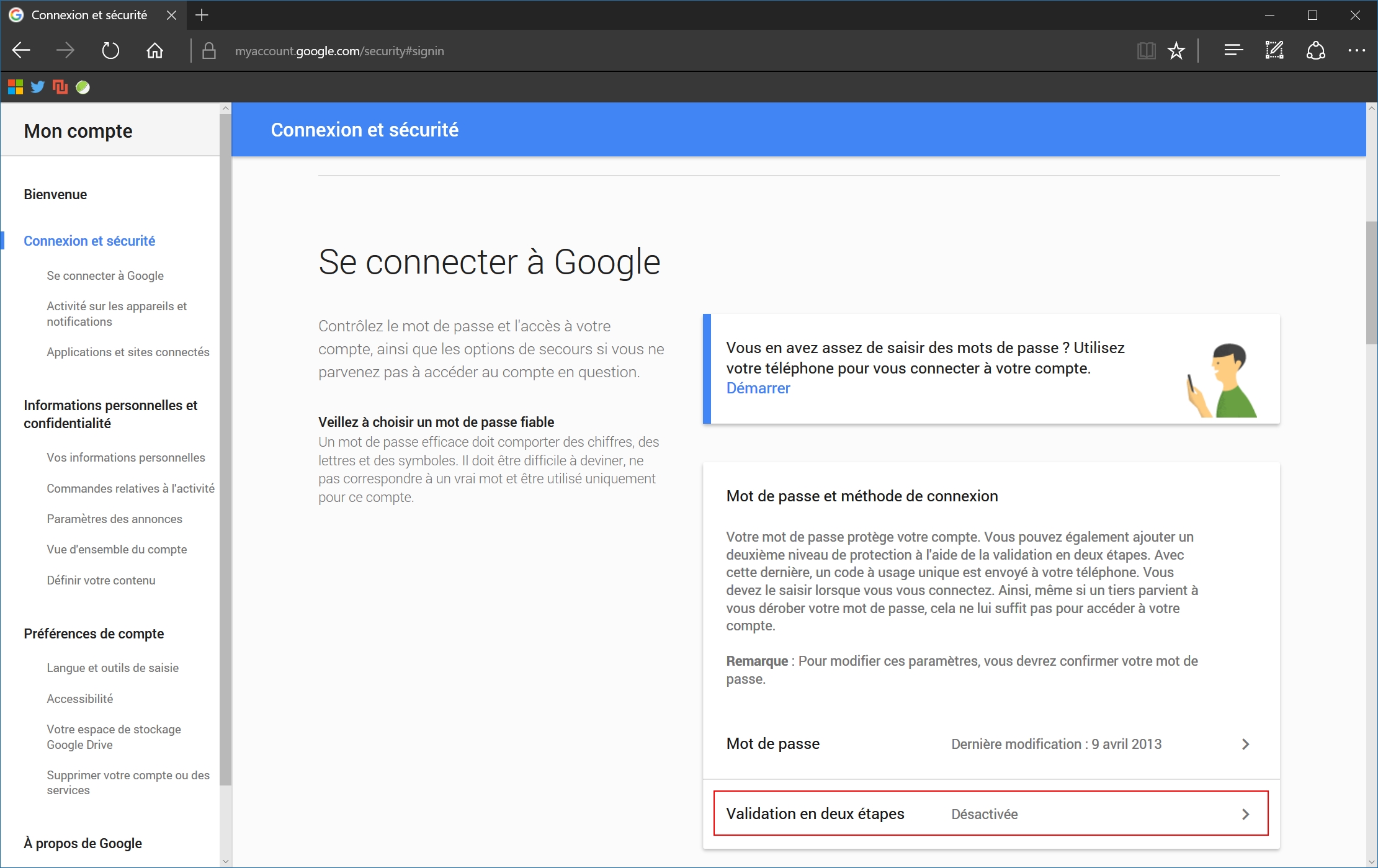Click main page scrollbar thumb
The height and width of the screenshot is (868, 1378).
coord(1371,282)
